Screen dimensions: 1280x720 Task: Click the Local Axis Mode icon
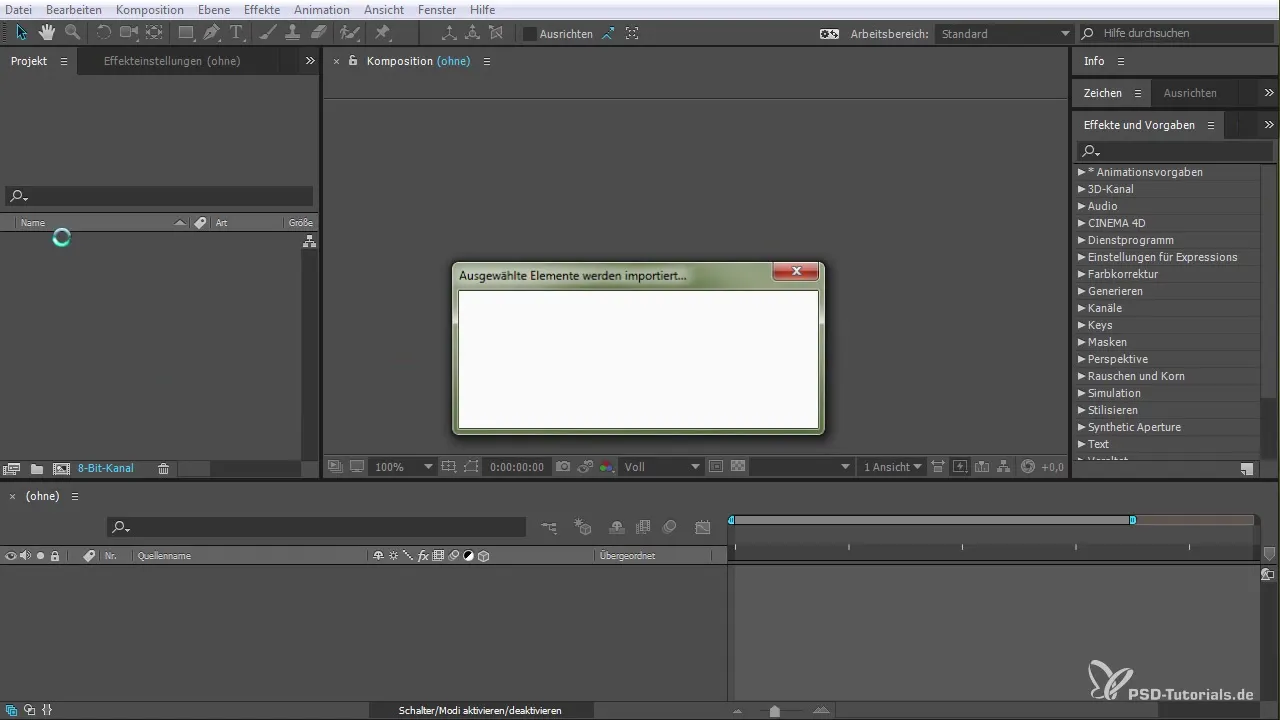[x=449, y=33]
